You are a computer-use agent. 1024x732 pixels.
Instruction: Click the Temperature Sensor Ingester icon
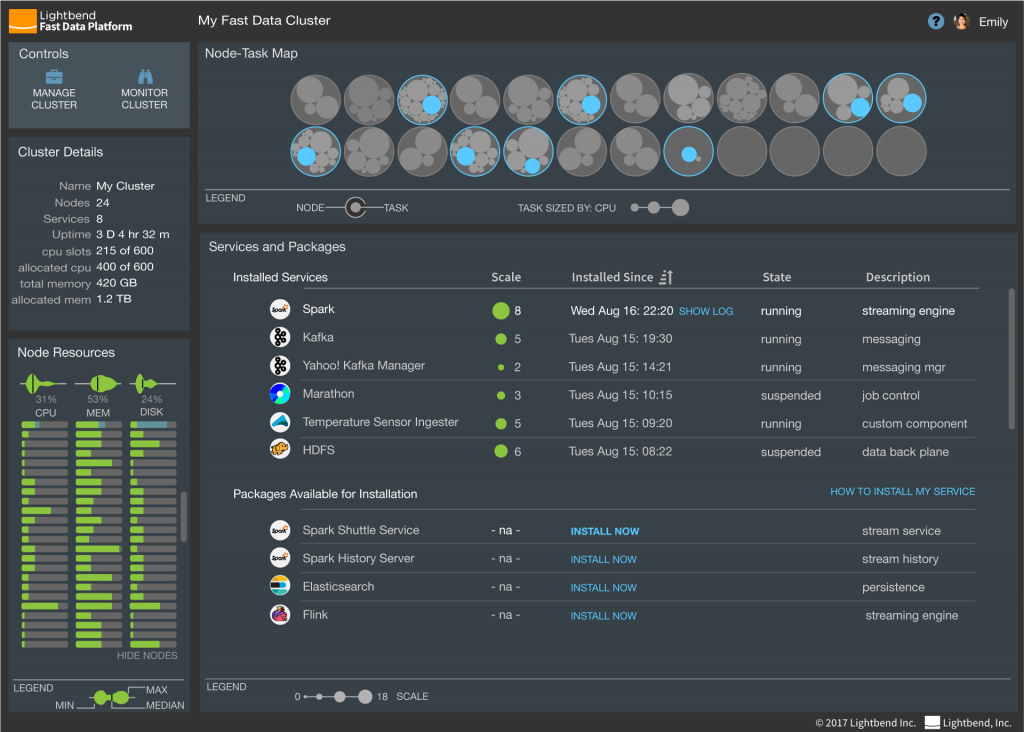point(280,422)
